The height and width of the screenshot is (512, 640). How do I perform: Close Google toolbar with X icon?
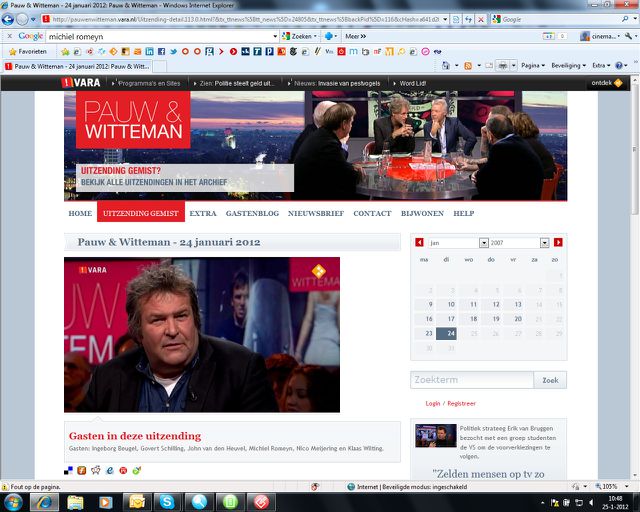10,36
